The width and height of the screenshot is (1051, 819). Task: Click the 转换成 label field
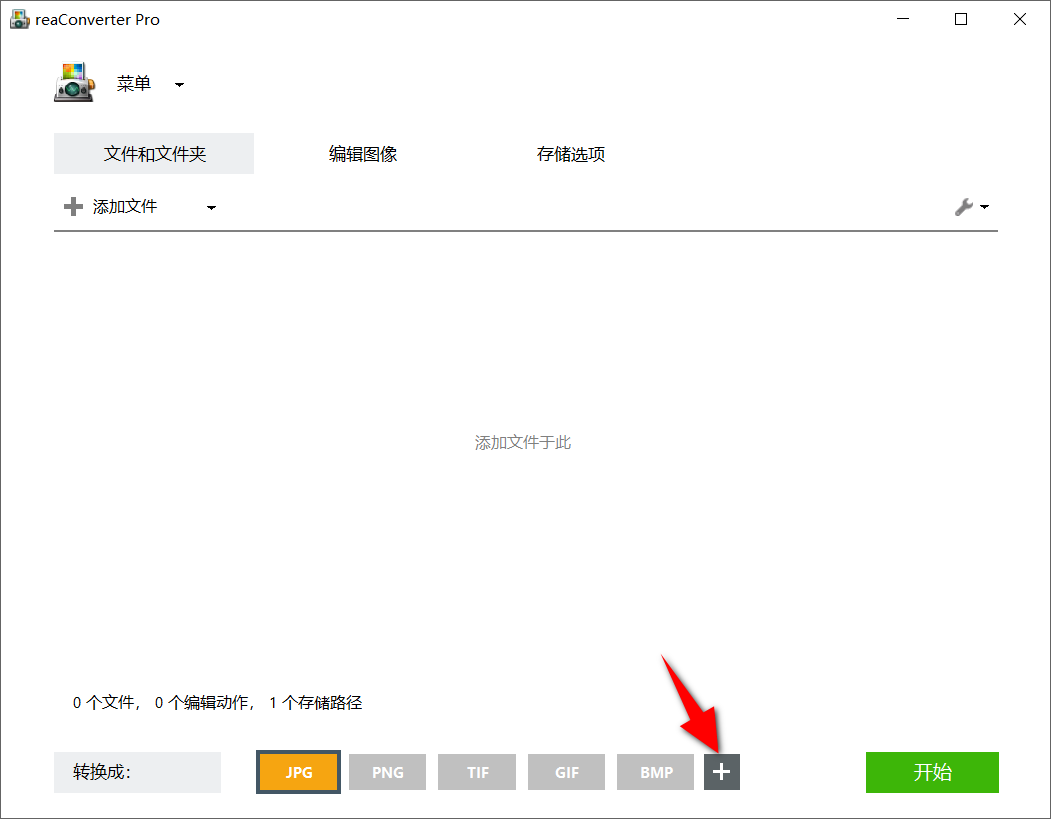[137, 771]
